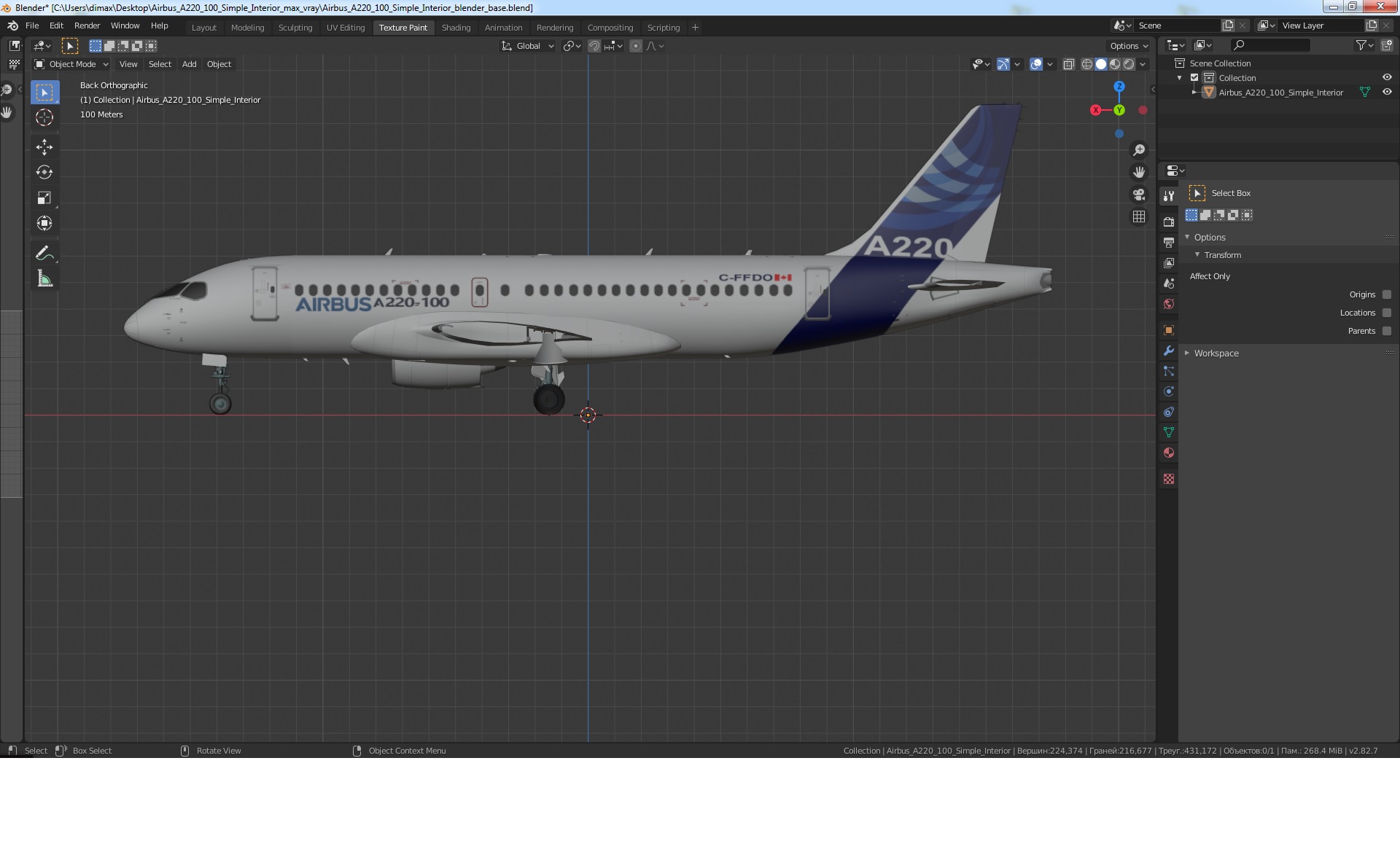This screenshot has height=844, width=1400.
Task: Hide Airbus_A220_100_Simple_Interior using eye icon
Action: click(1387, 92)
